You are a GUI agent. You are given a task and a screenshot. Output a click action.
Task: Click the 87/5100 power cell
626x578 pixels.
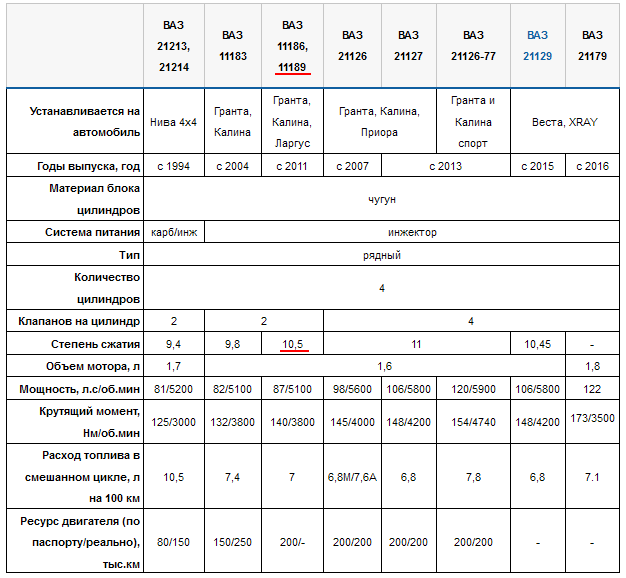(292, 388)
